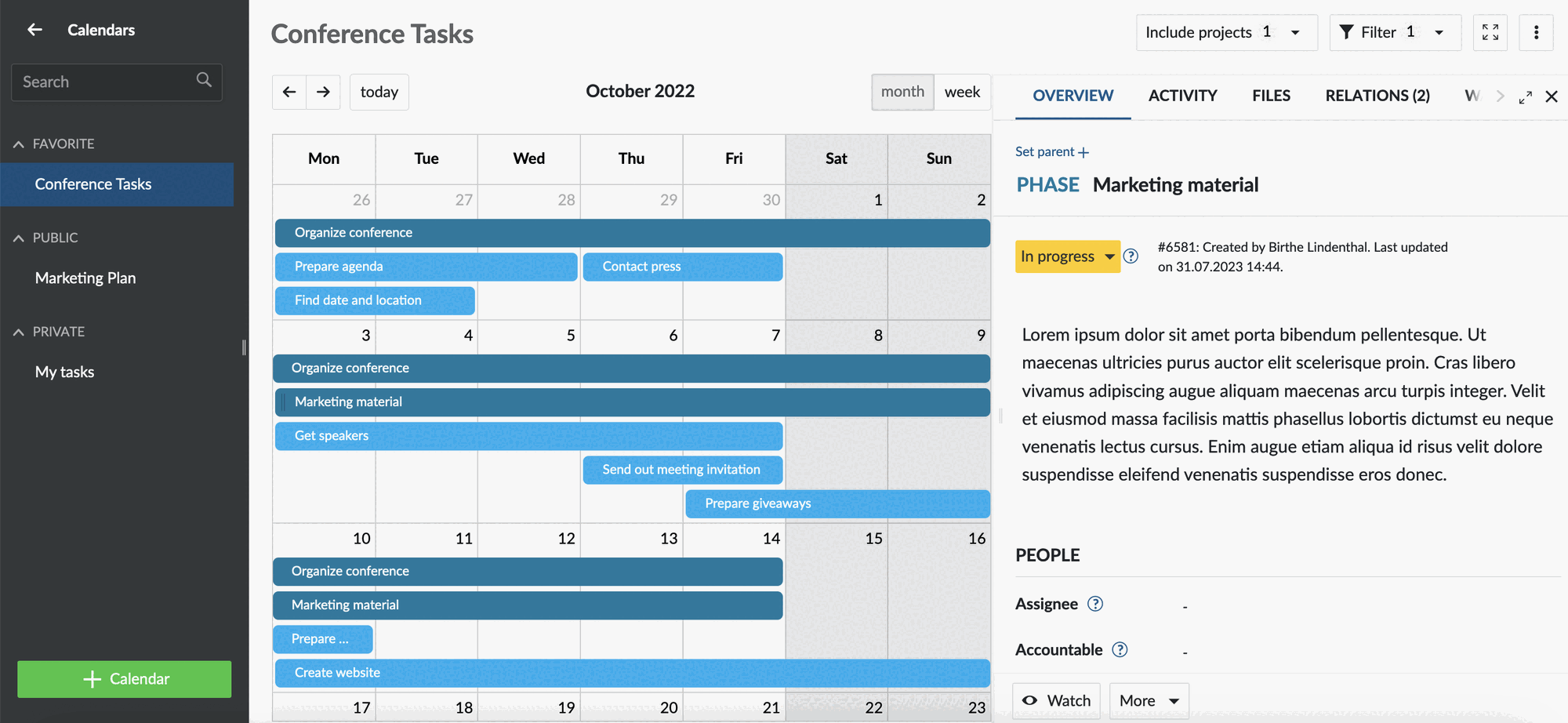The width and height of the screenshot is (1568, 723).
Task: Select Organize conference in the first week
Action: [633, 233]
